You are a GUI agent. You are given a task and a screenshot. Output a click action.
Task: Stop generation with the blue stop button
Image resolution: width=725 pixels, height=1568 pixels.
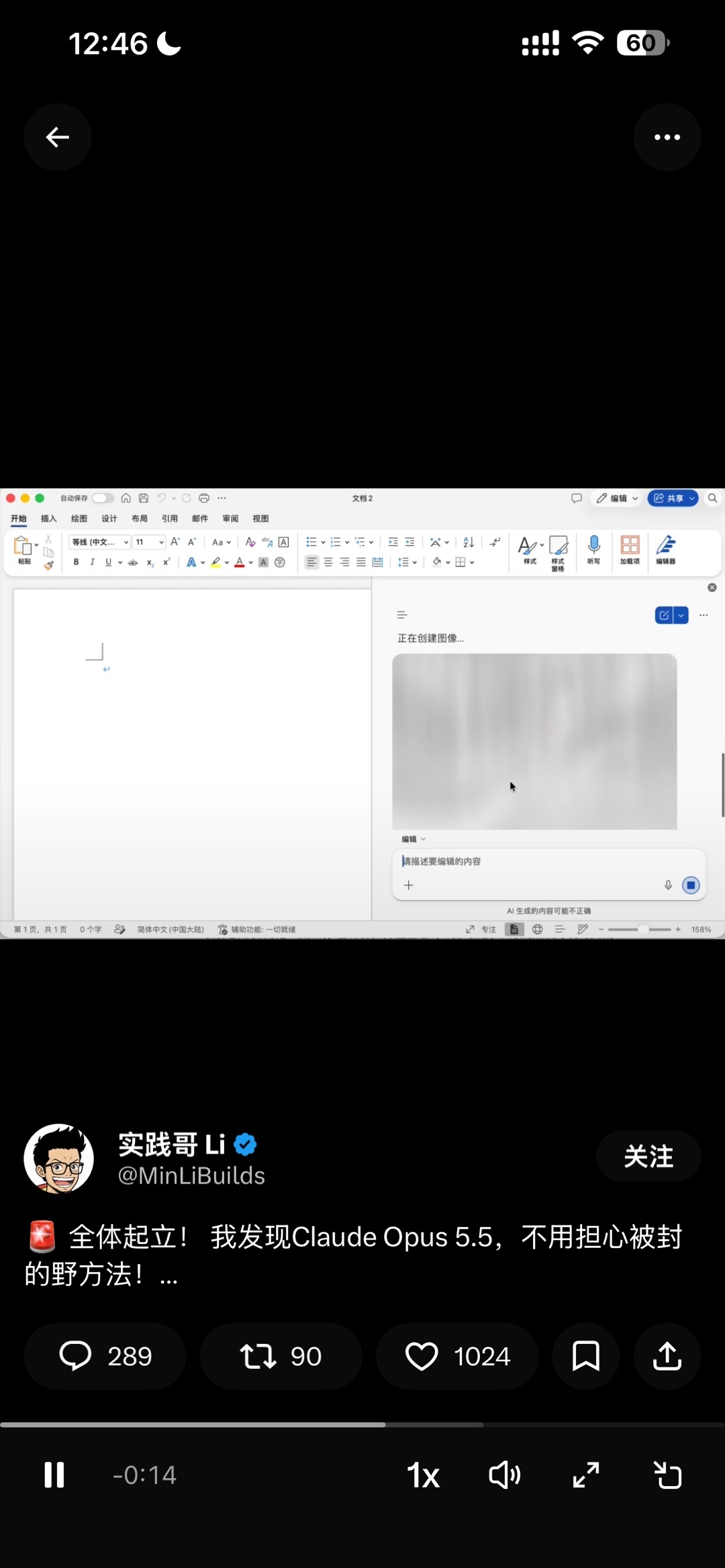(x=691, y=885)
